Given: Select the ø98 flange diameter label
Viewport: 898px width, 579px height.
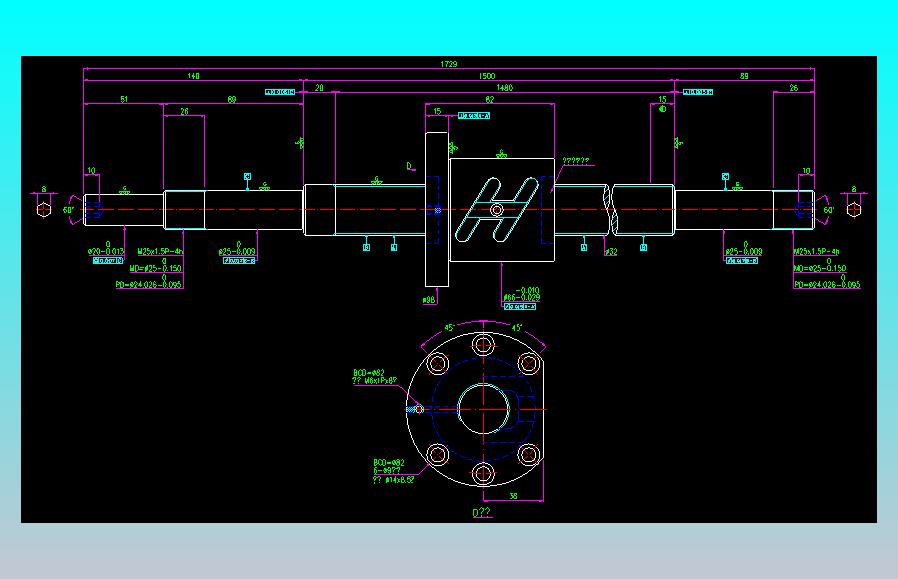Looking at the screenshot, I should [x=429, y=300].
